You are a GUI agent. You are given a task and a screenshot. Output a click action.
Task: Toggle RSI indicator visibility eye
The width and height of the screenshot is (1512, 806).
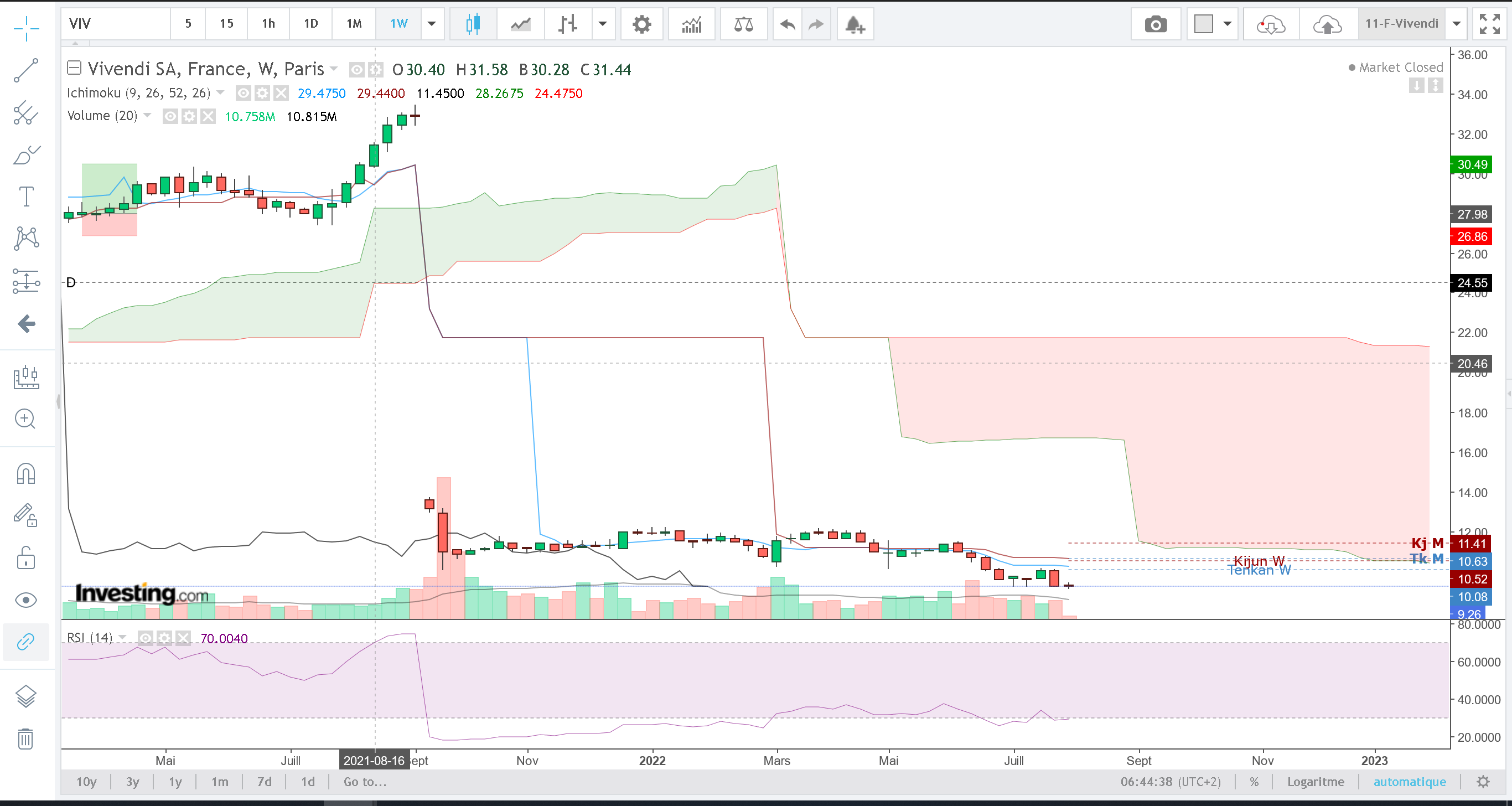(145, 638)
